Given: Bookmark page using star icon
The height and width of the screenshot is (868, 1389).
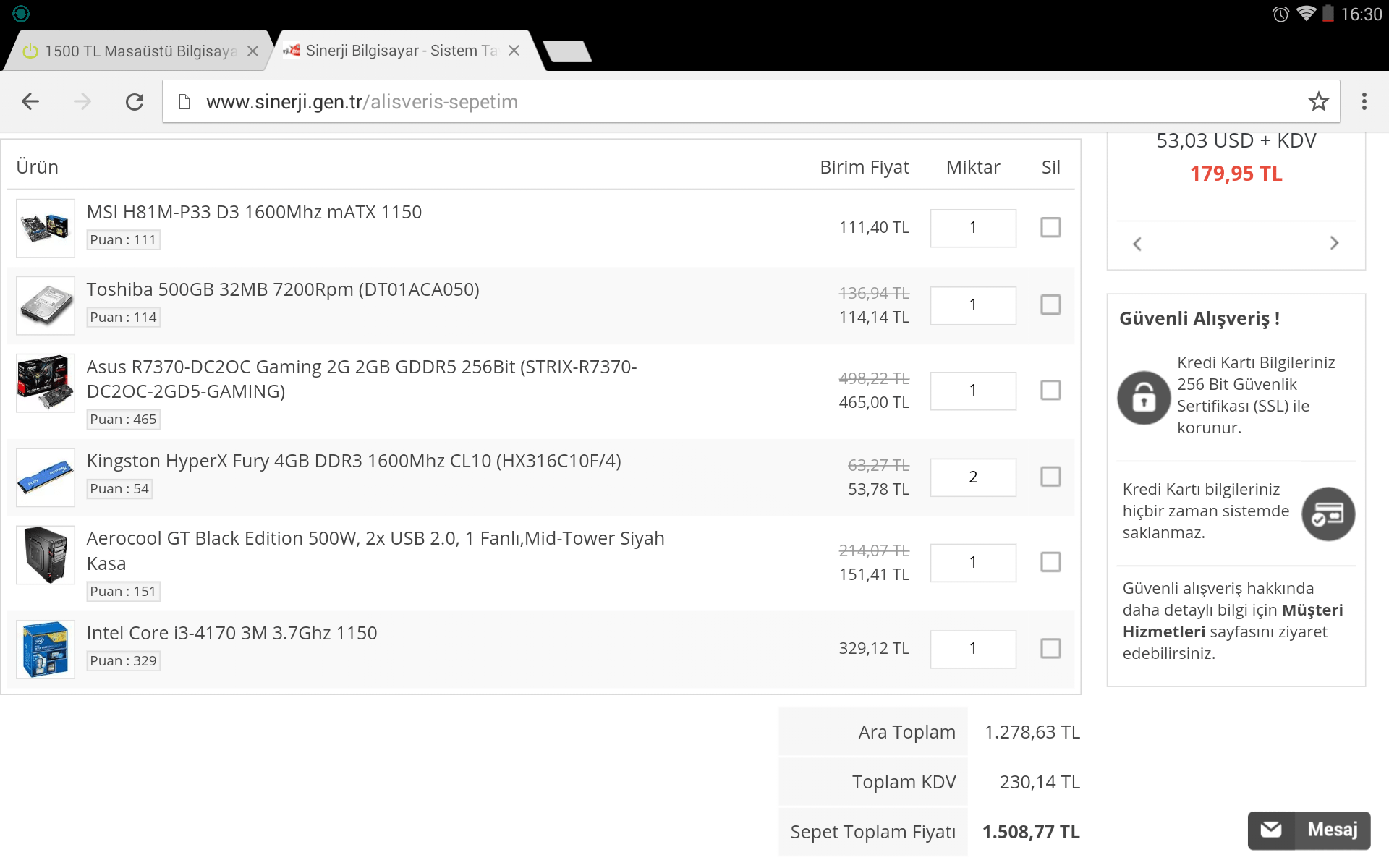Looking at the screenshot, I should pos(1318,102).
